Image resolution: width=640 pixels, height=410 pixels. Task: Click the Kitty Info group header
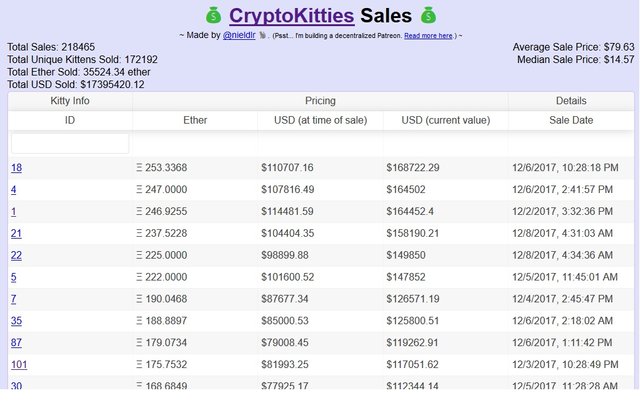pyautogui.click(x=70, y=101)
